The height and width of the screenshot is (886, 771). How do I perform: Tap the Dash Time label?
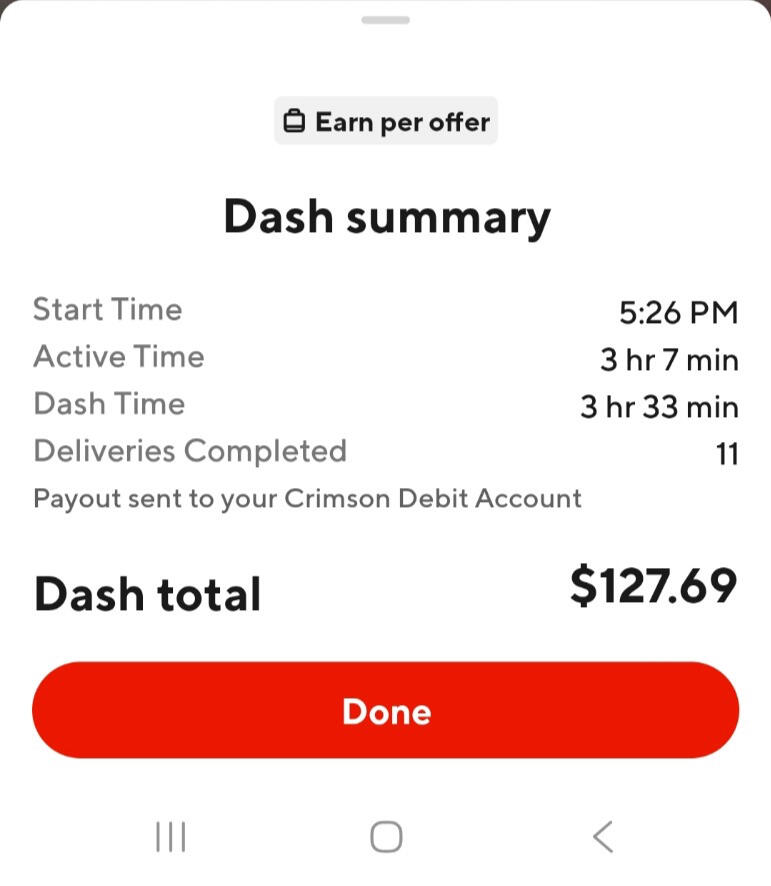109,403
